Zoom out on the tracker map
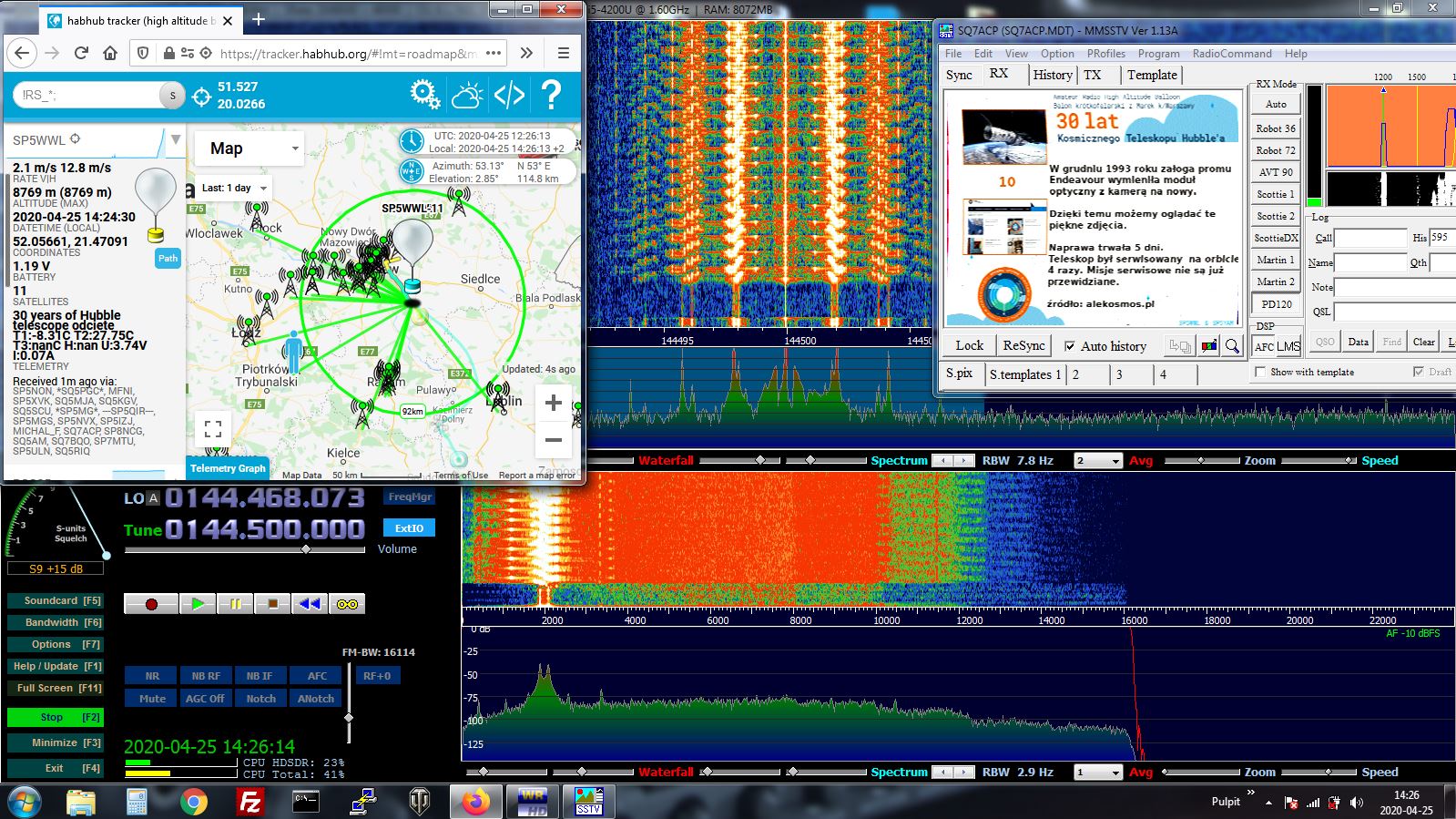Image resolution: width=1456 pixels, height=819 pixels. [x=553, y=440]
